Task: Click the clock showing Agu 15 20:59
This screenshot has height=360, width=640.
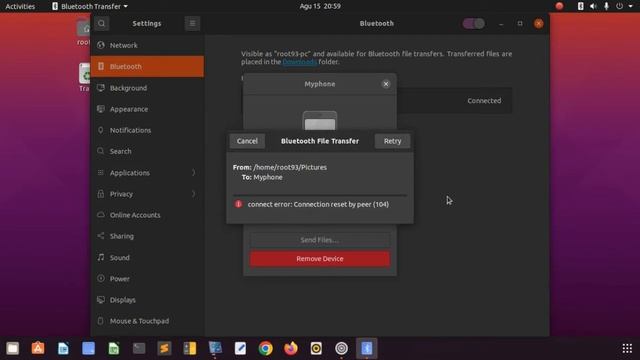Action: pyautogui.click(x=320, y=6)
